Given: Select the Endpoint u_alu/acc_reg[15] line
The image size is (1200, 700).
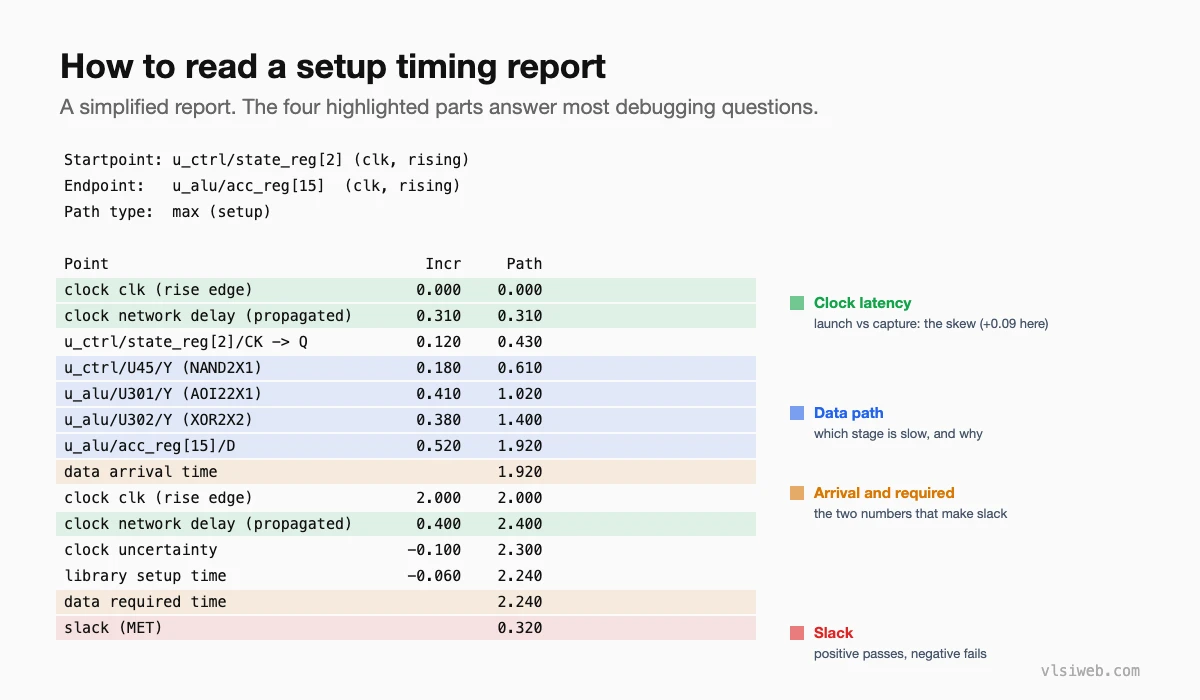Looking at the screenshot, I should click(x=262, y=186).
